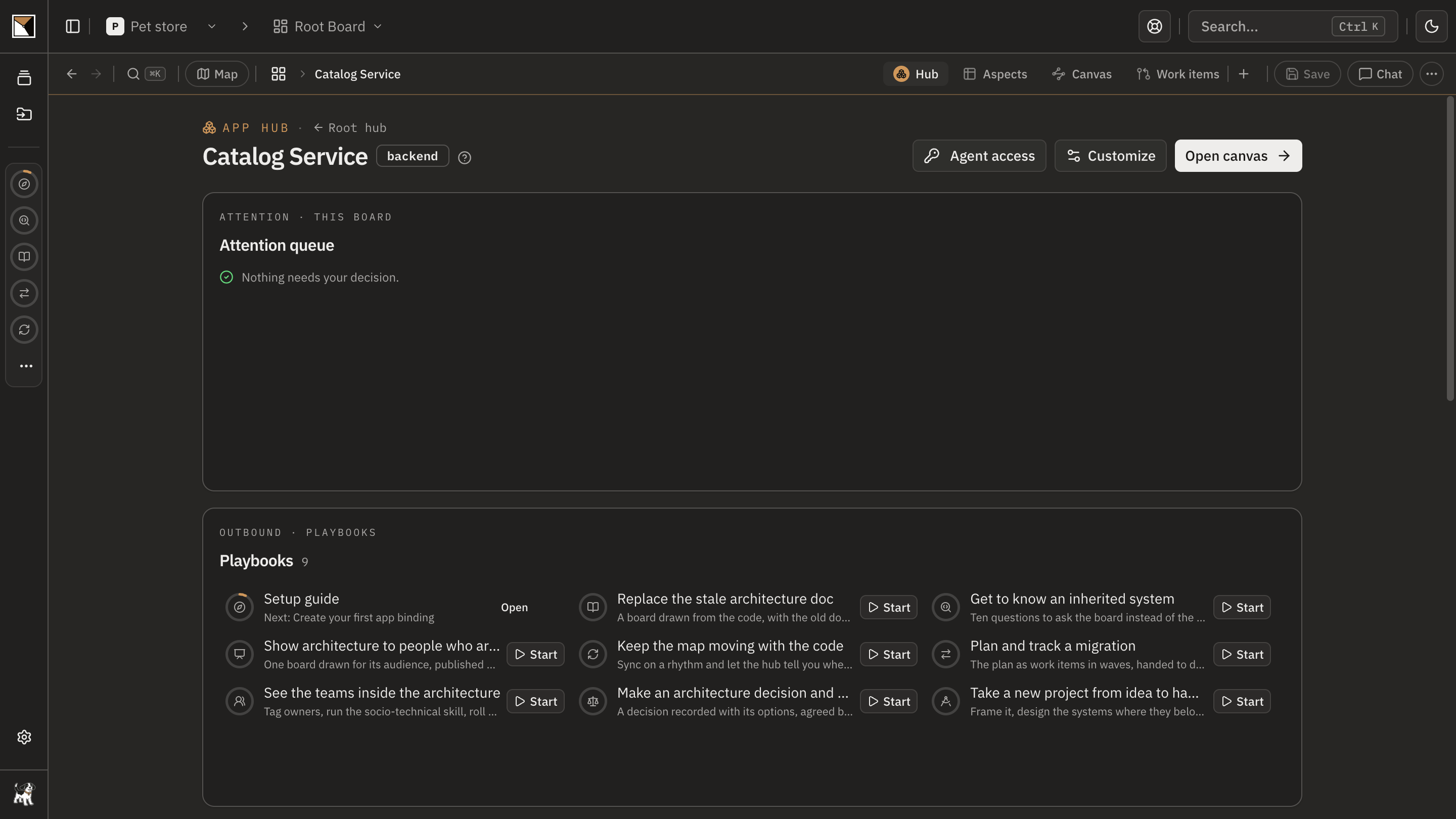1456x819 pixels.
Task: Toggle the sidebar panel icon
Action: pos(72,27)
